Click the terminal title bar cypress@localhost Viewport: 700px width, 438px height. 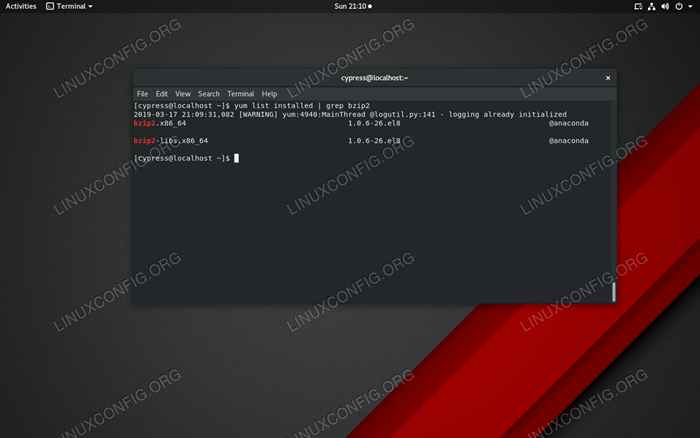(374, 77)
